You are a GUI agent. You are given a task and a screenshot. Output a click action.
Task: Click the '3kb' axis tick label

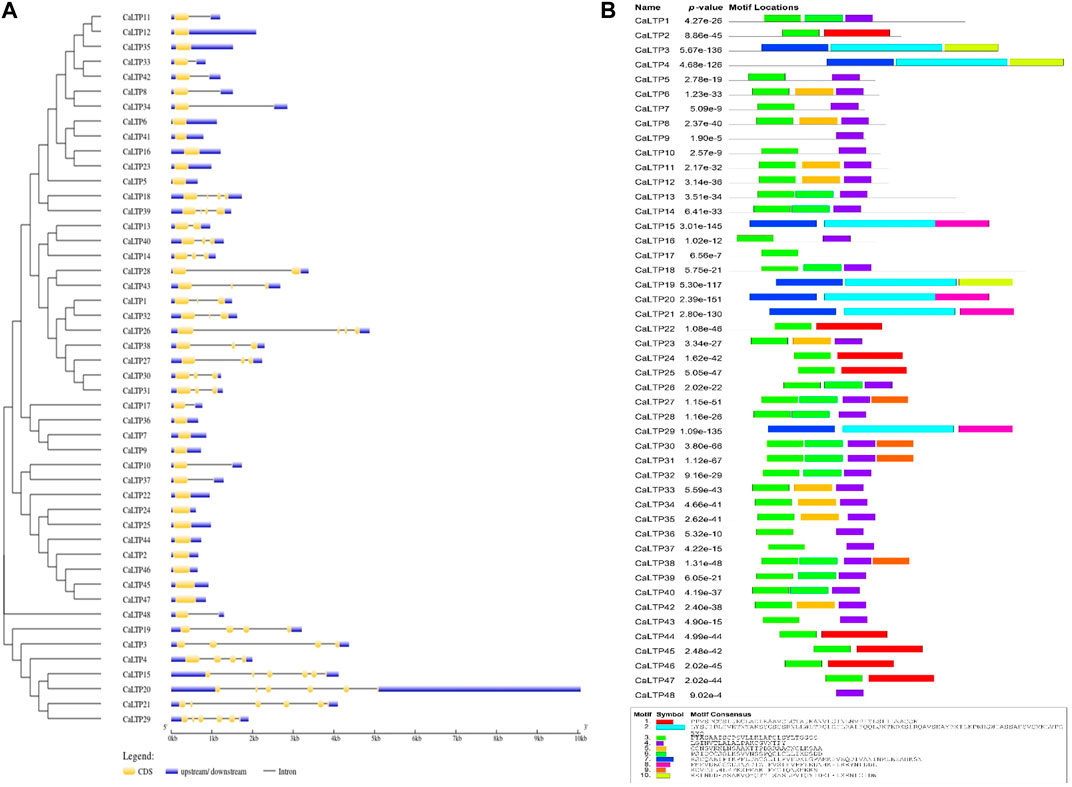pyautogui.click(x=294, y=738)
